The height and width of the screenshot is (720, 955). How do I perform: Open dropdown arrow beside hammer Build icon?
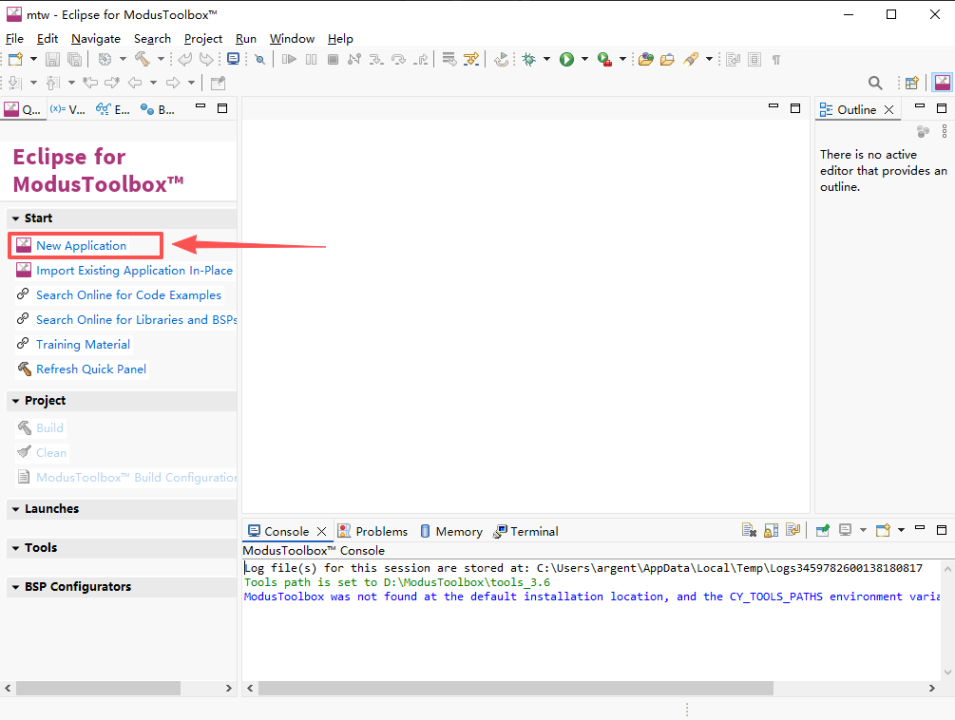tap(161, 59)
